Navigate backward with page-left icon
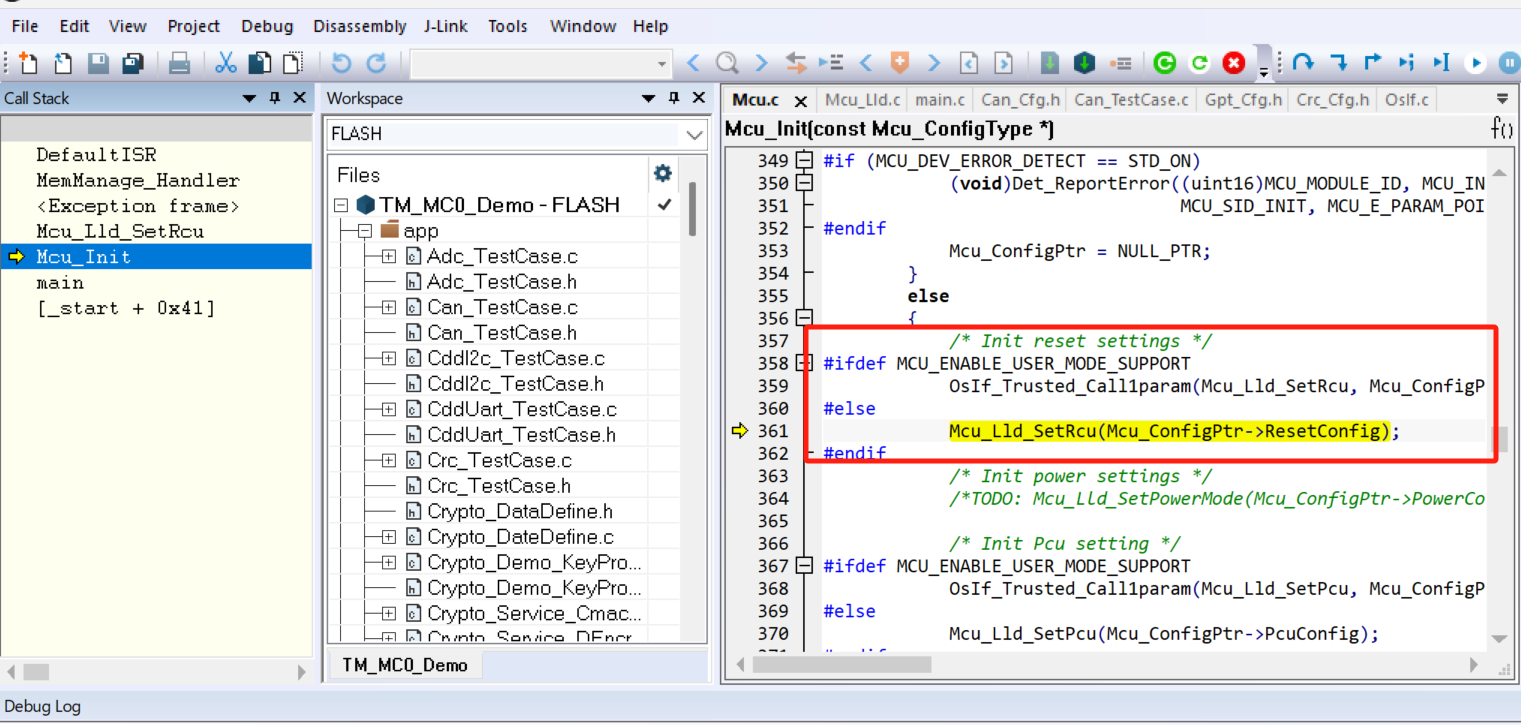The height and width of the screenshot is (725, 1521). pyautogui.click(x=968, y=63)
